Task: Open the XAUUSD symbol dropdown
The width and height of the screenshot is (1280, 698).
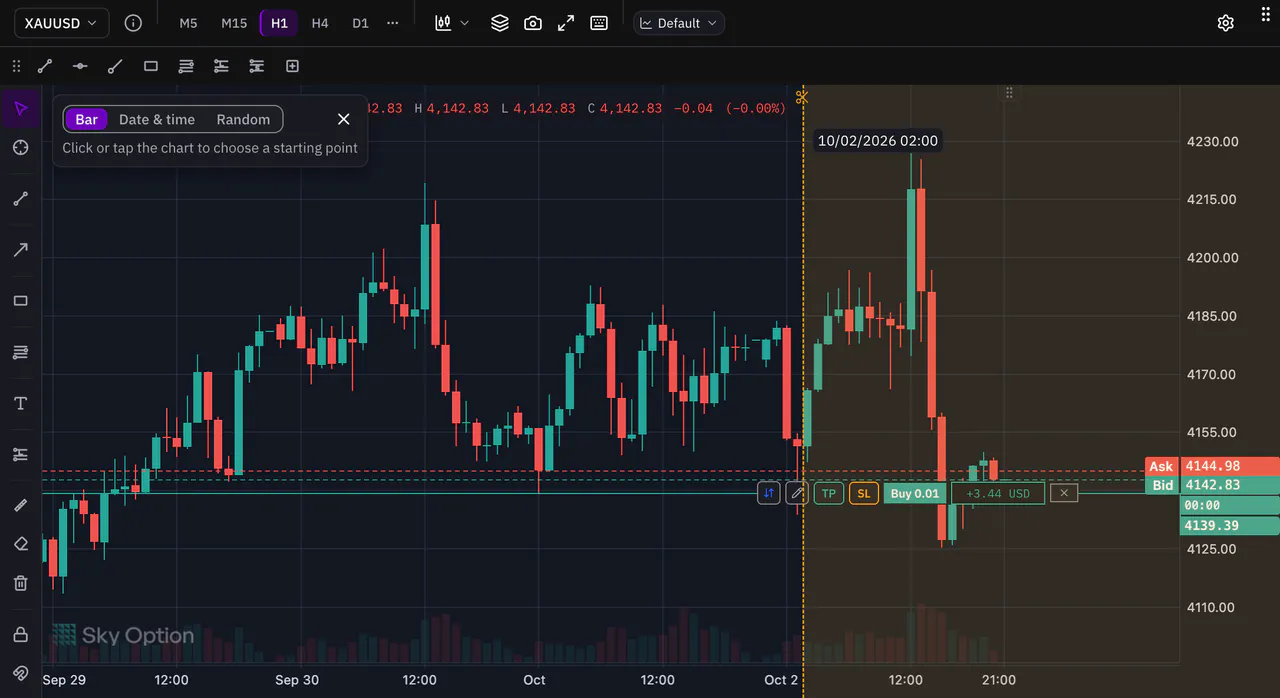Action: pos(61,23)
